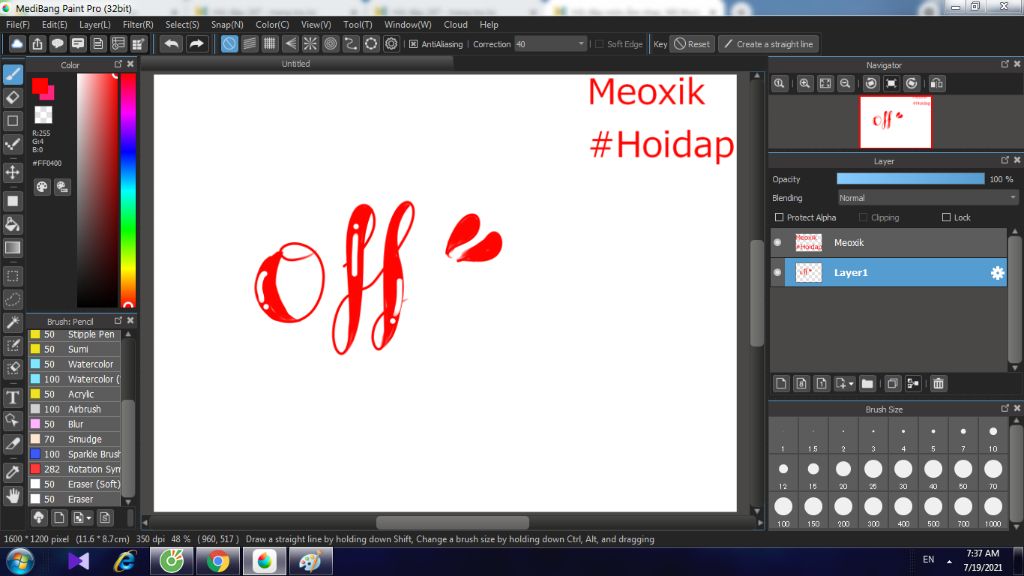
Task: Add a new layer in Layer panel
Action: (x=781, y=383)
